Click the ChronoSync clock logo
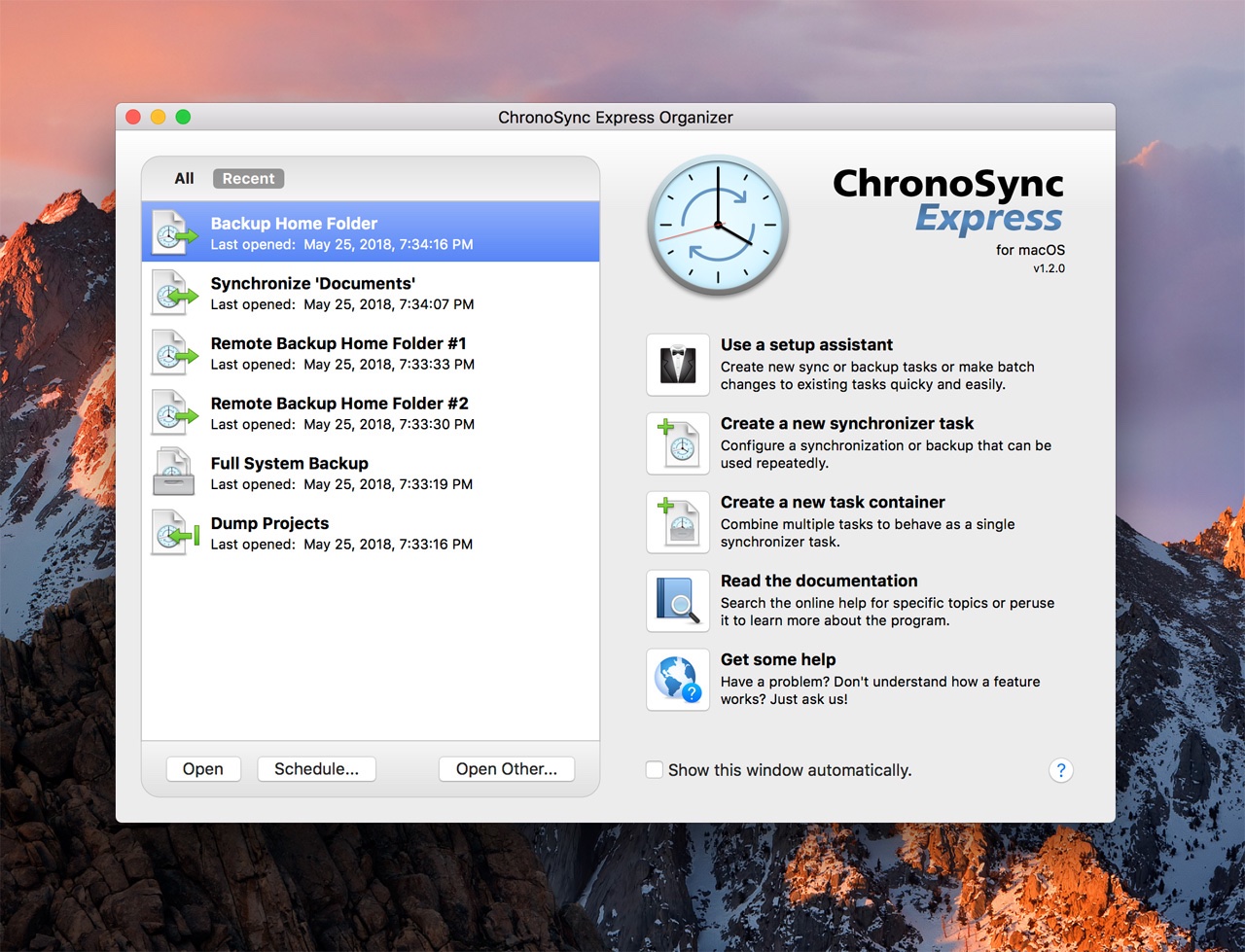This screenshot has height=952, width=1245. (718, 226)
